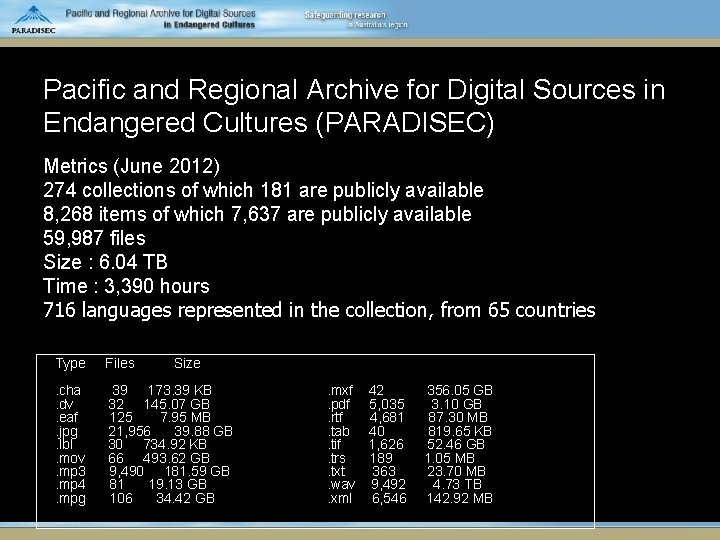The height and width of the screenshot is (540, 720).
Task: Select the '.jpg' file type entry
Action: pyautogui.click(x=67, y=432)
